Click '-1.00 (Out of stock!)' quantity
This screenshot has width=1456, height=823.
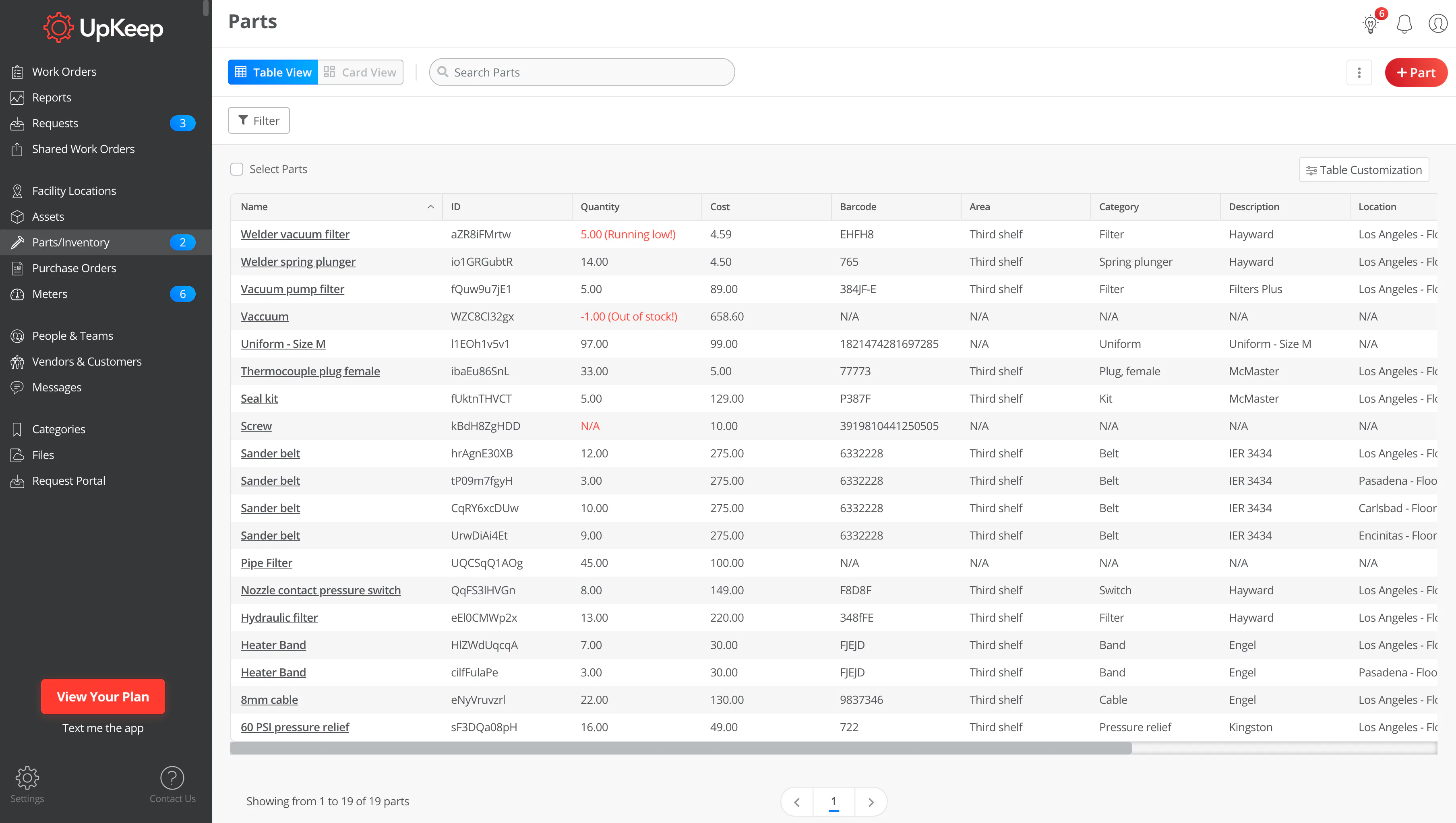(x=629, y=316)
